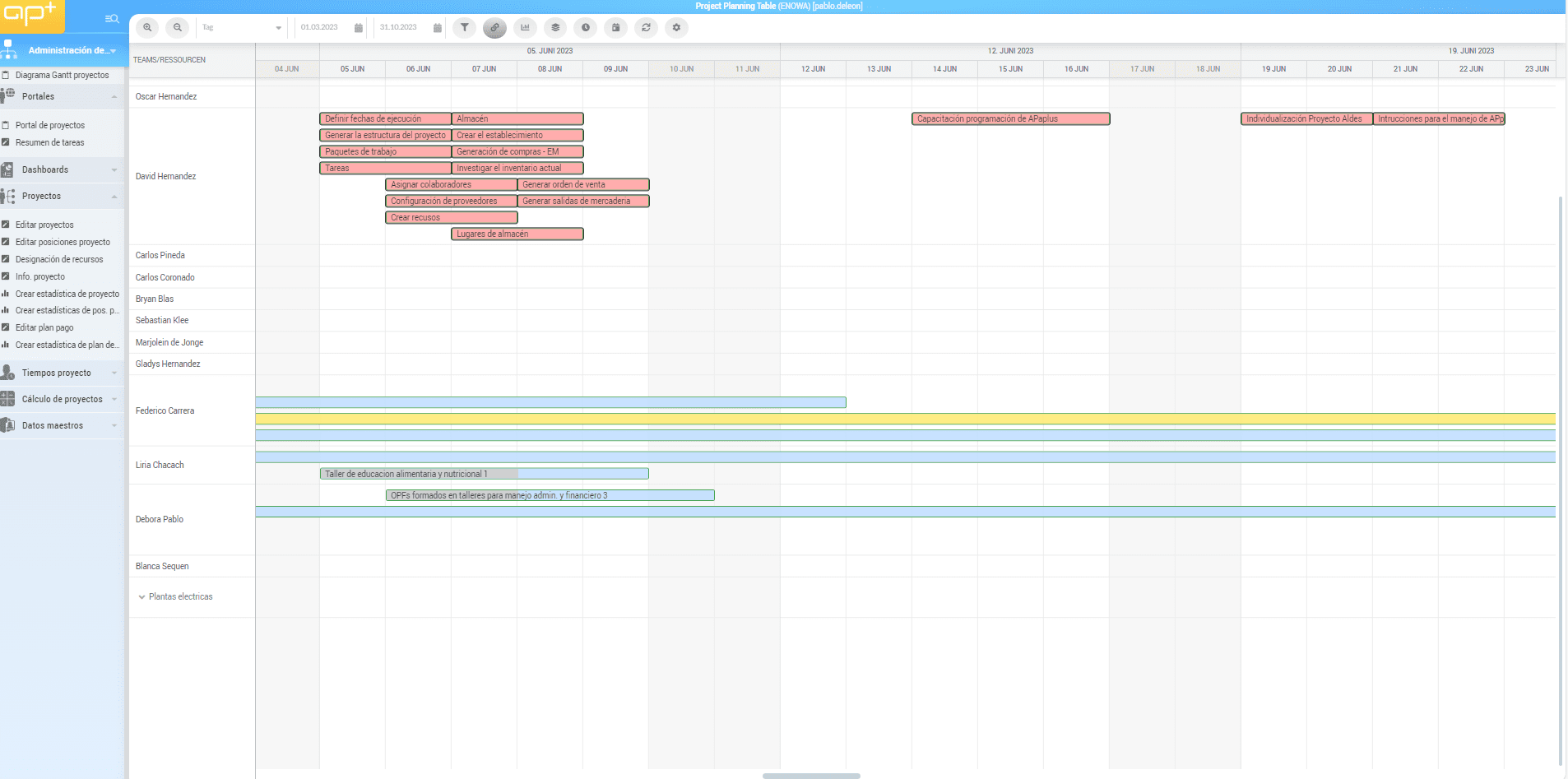This screenshot has width=1568, height=779.
Task: Open the Editar proyectos link
Action: [x=44, y=225]
